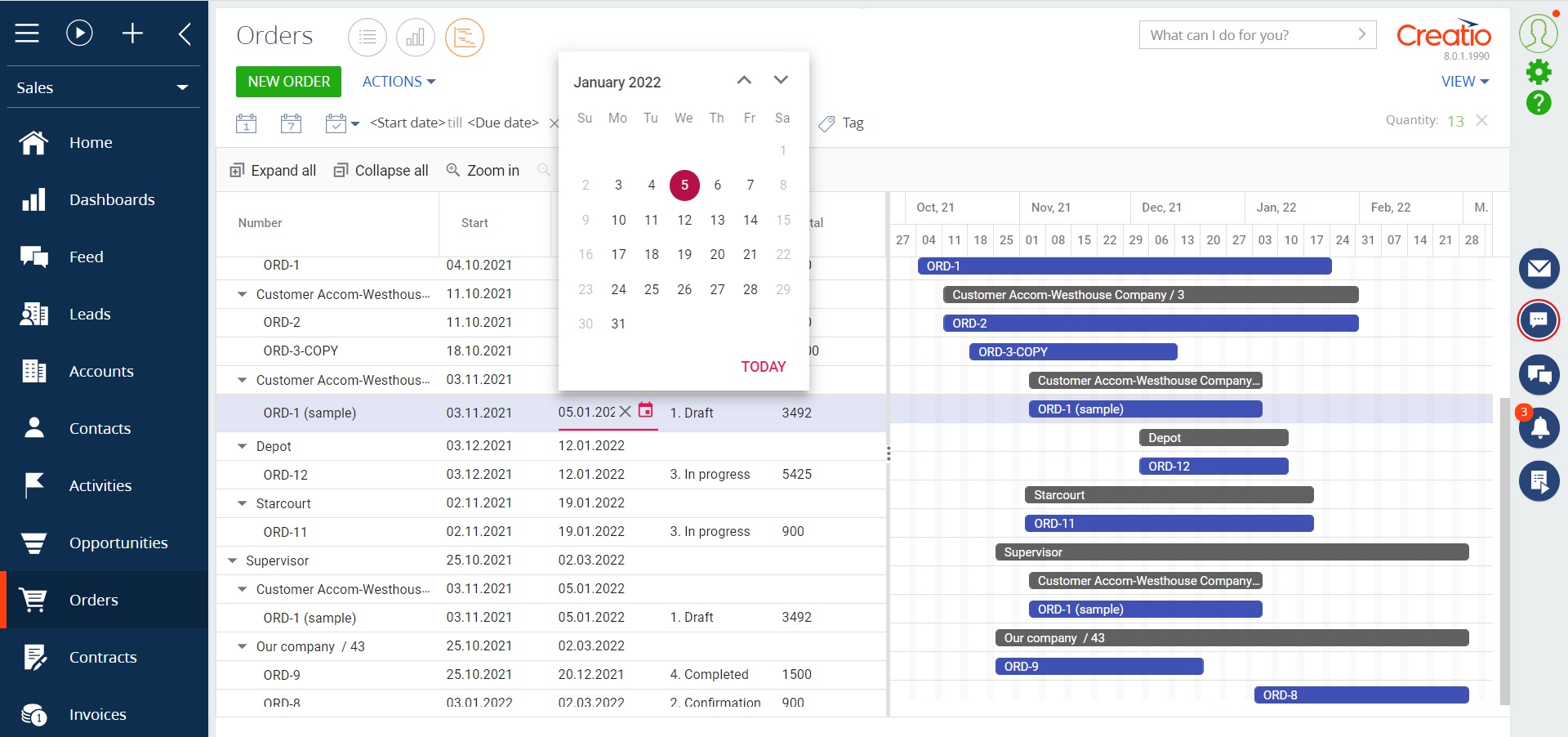Select January 5 in the date picker
The image size is (1568, 737).
click(x=684, y=185)
